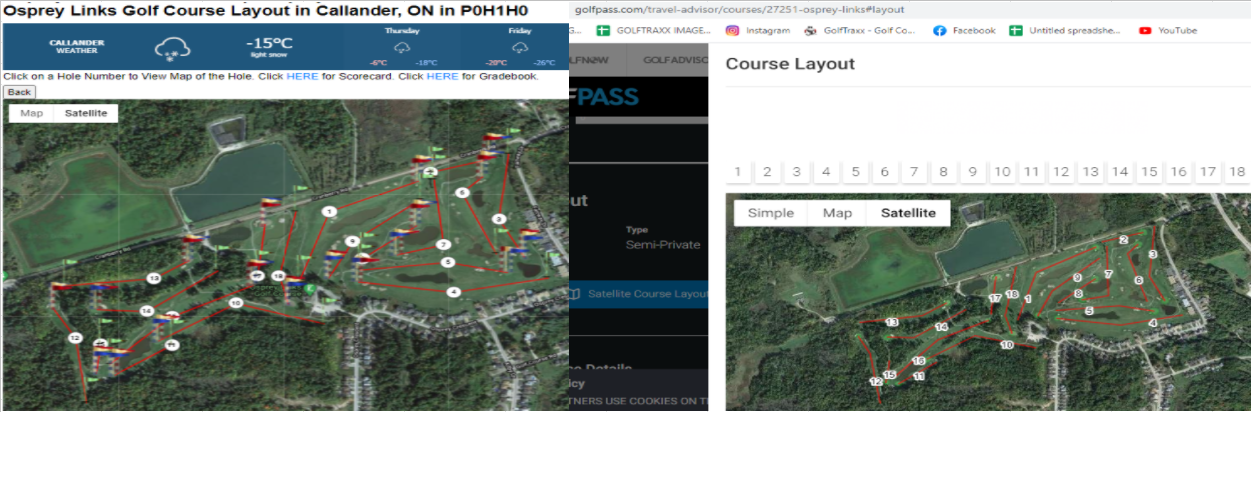Open Untitled spreadsheet bookmark
This screenshot has width=1251, height=481.
click(1066, 30)
